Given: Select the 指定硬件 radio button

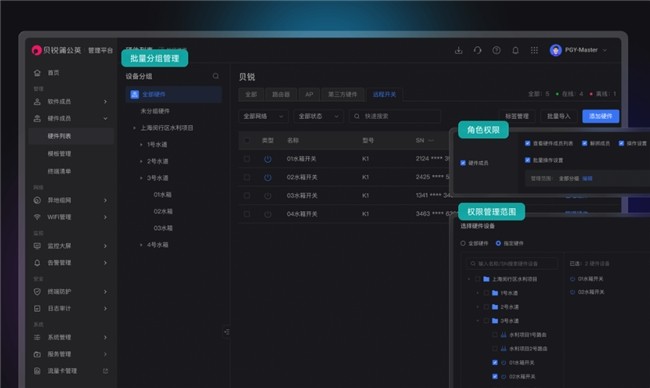Looking at the screenshot, I should [498, 243].
